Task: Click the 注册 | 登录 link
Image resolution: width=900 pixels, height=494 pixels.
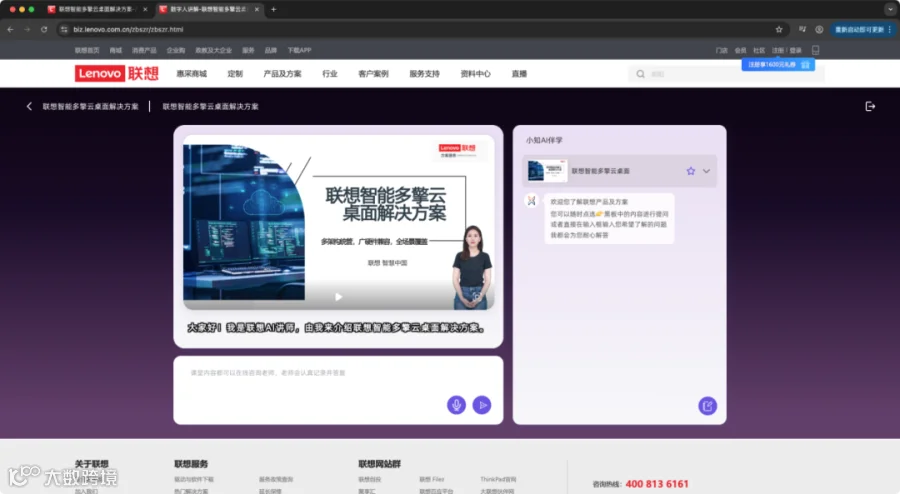Action: coord(786,50)
